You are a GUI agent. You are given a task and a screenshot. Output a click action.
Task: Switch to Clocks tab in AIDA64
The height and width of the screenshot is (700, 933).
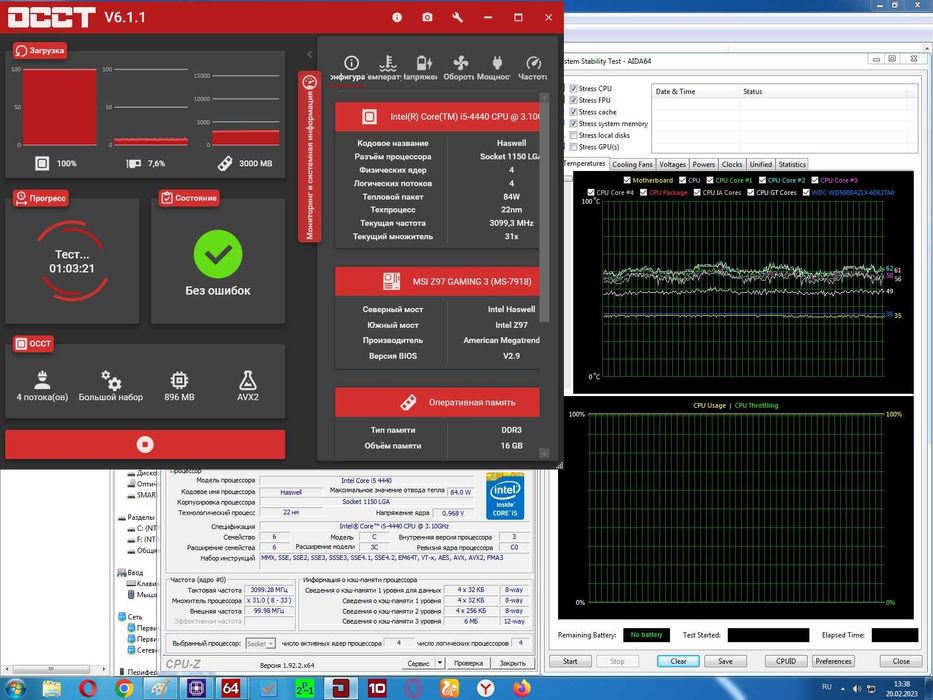(x=732, y=164)
